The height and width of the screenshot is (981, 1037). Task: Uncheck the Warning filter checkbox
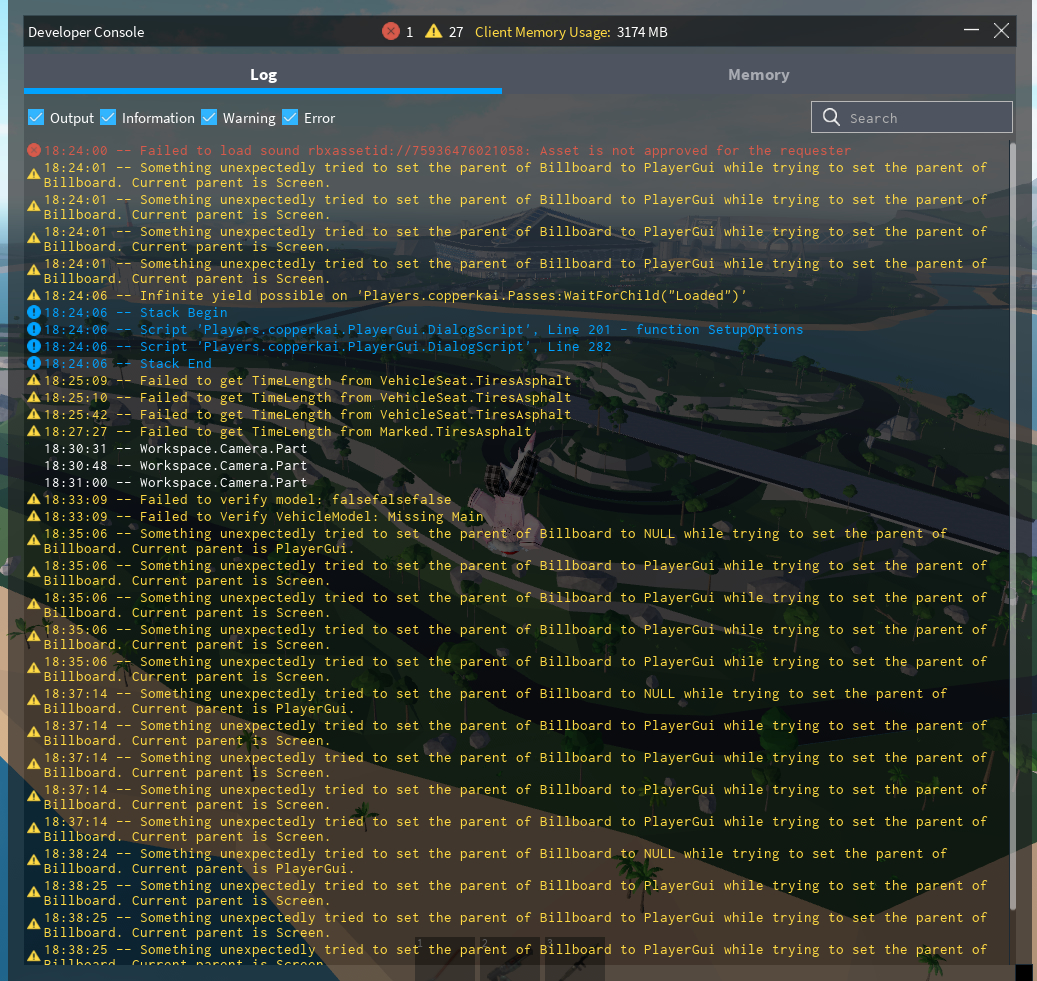coord(209,118)
